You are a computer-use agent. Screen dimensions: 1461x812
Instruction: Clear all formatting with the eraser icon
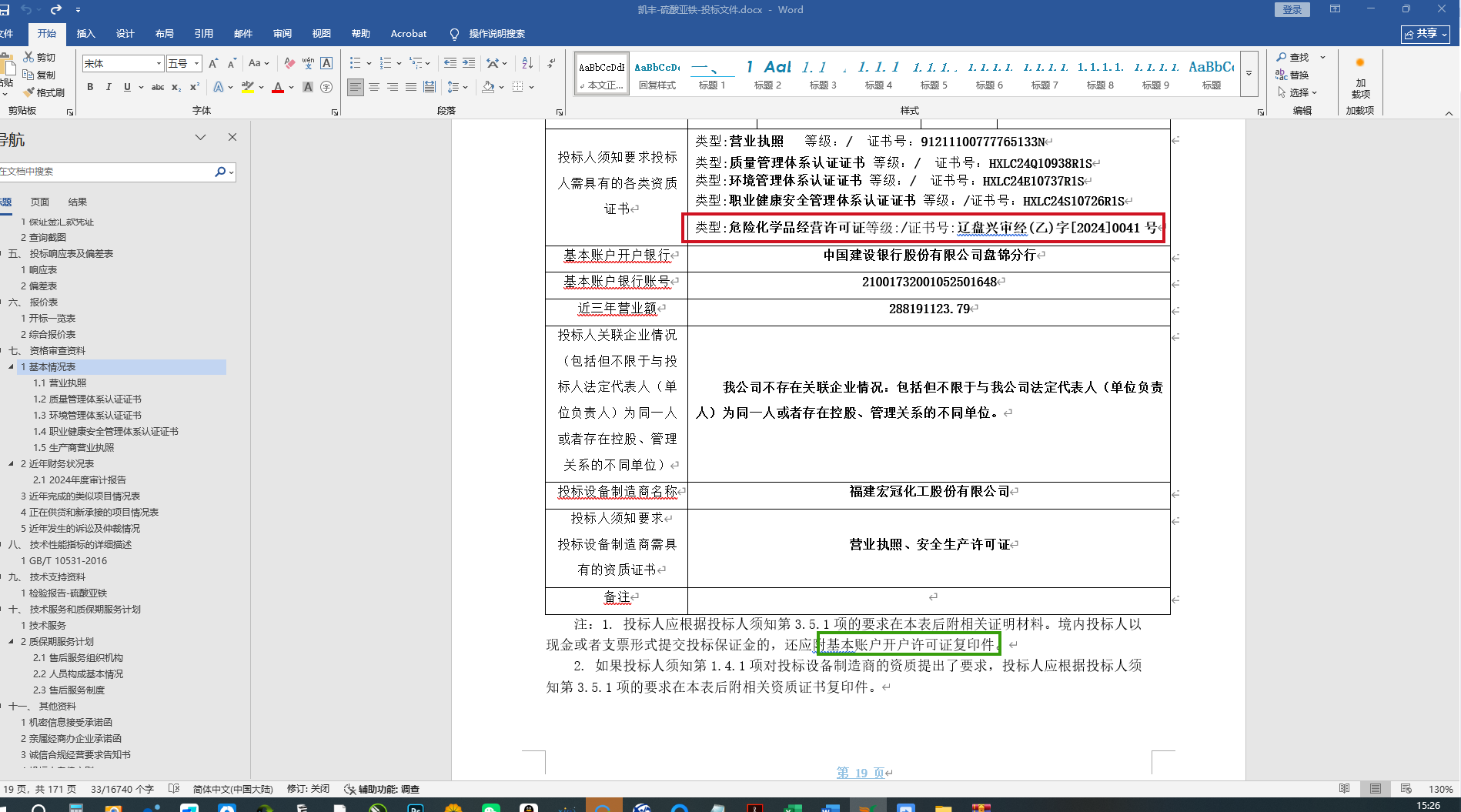click(x=289, y=63)
